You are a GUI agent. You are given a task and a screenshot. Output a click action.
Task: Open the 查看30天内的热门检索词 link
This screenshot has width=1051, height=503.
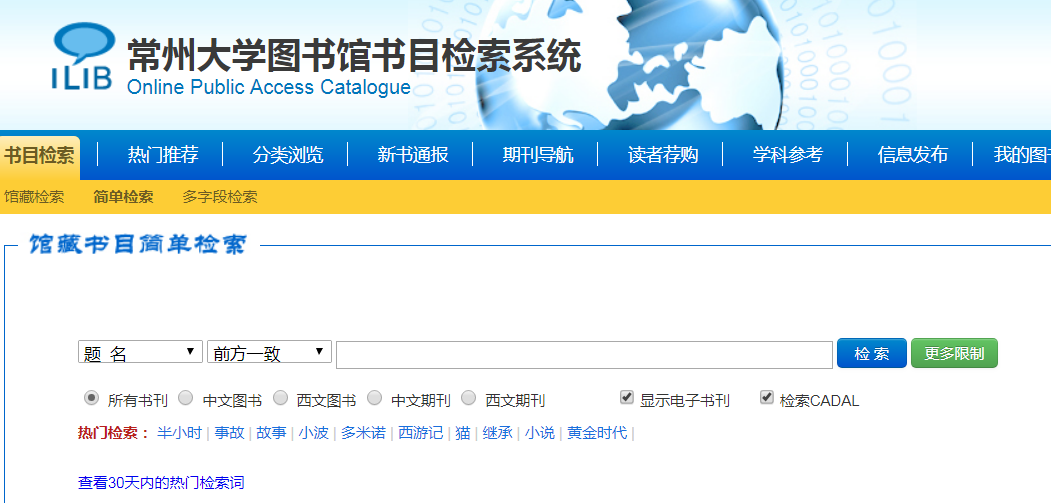[161, 483]
